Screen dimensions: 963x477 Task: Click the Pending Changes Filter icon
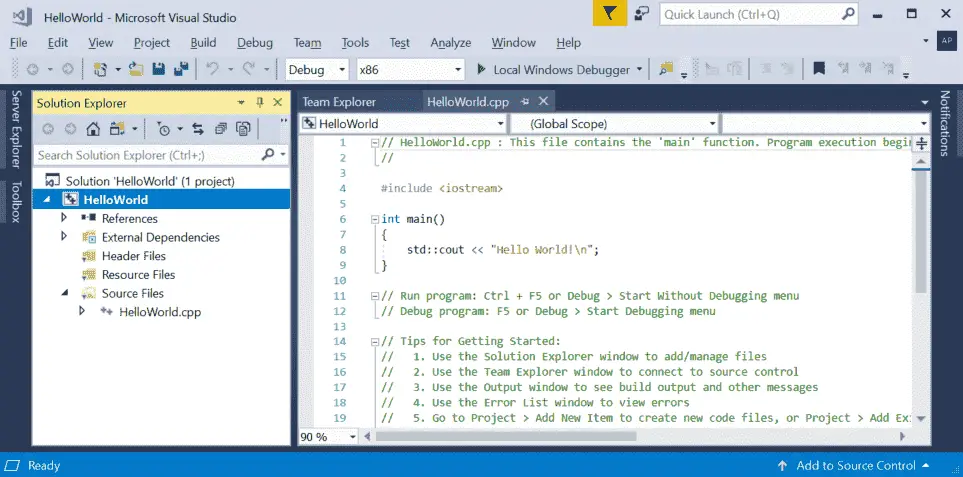click(163, 129)
